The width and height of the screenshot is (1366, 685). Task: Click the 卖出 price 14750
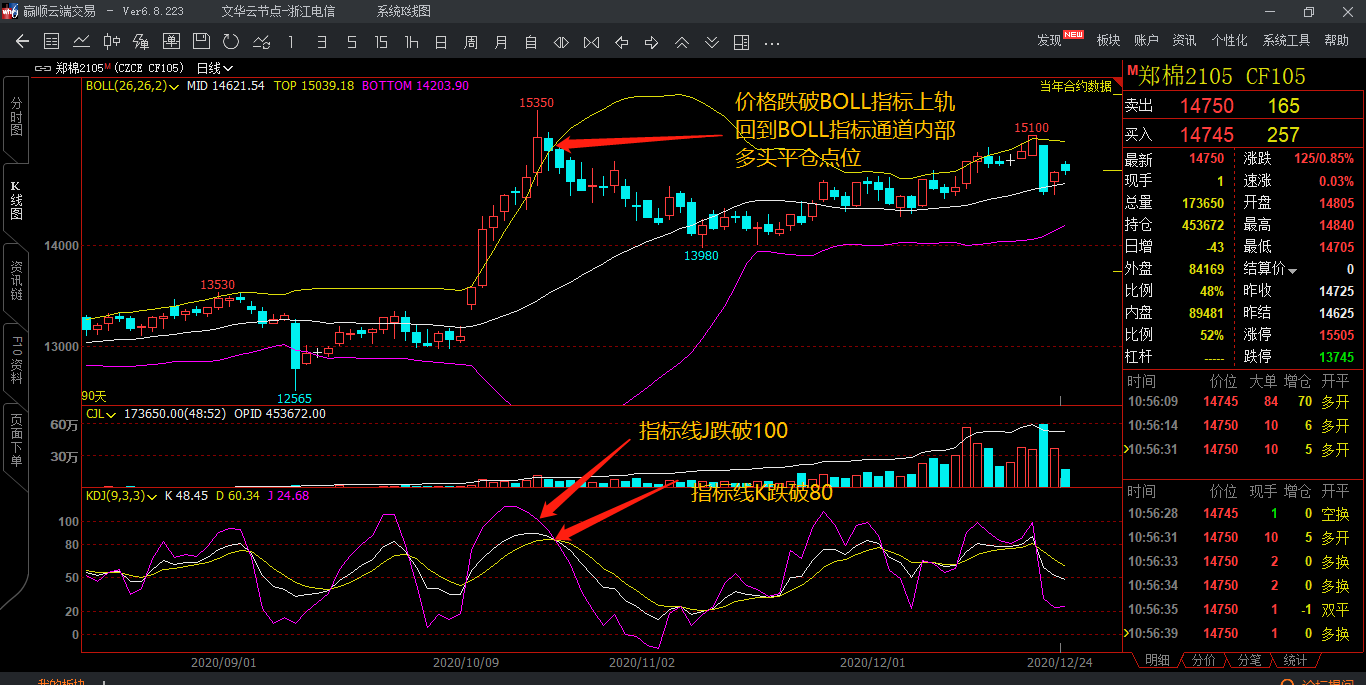(x=1207, y=106)
